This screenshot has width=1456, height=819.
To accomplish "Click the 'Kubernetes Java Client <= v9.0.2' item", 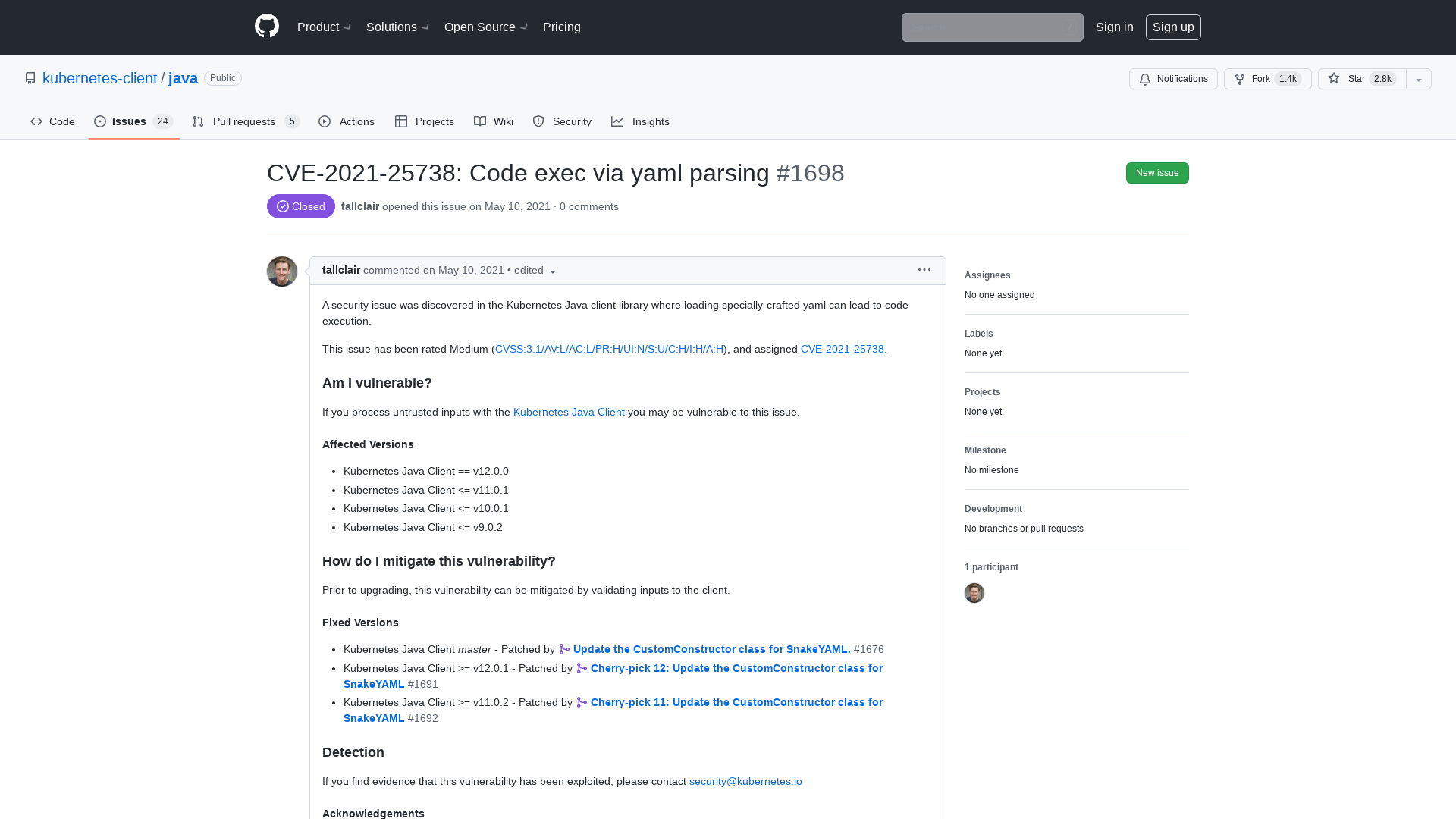I will point(423,527).
